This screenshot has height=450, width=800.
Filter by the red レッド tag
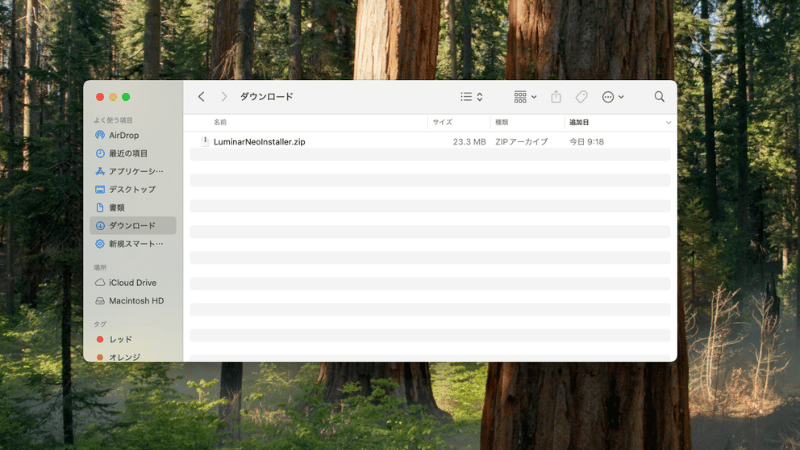tap(120, 339)
